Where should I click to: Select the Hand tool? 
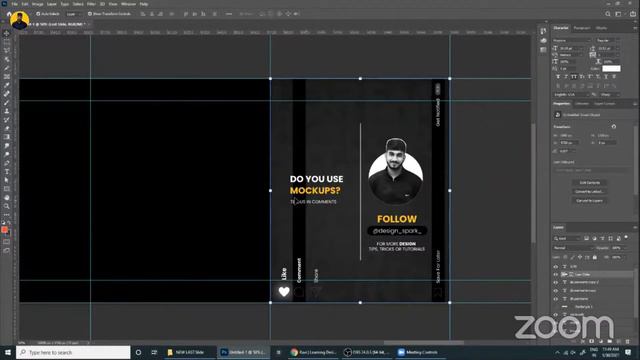(x=7, y=198)
